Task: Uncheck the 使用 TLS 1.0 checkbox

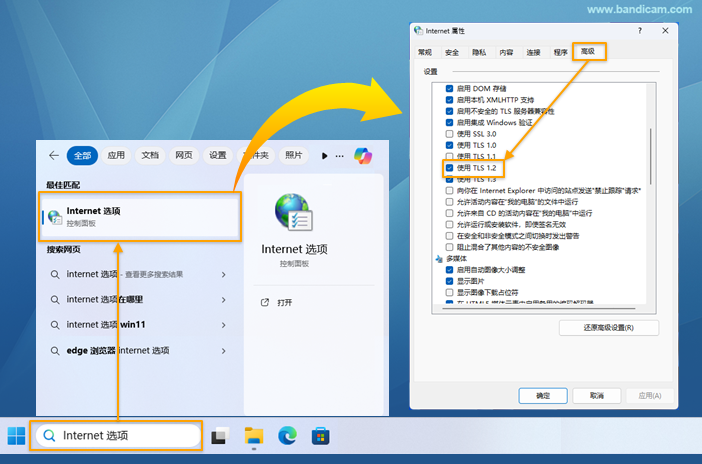Action: pyautogui.click(x=449, y=145)
